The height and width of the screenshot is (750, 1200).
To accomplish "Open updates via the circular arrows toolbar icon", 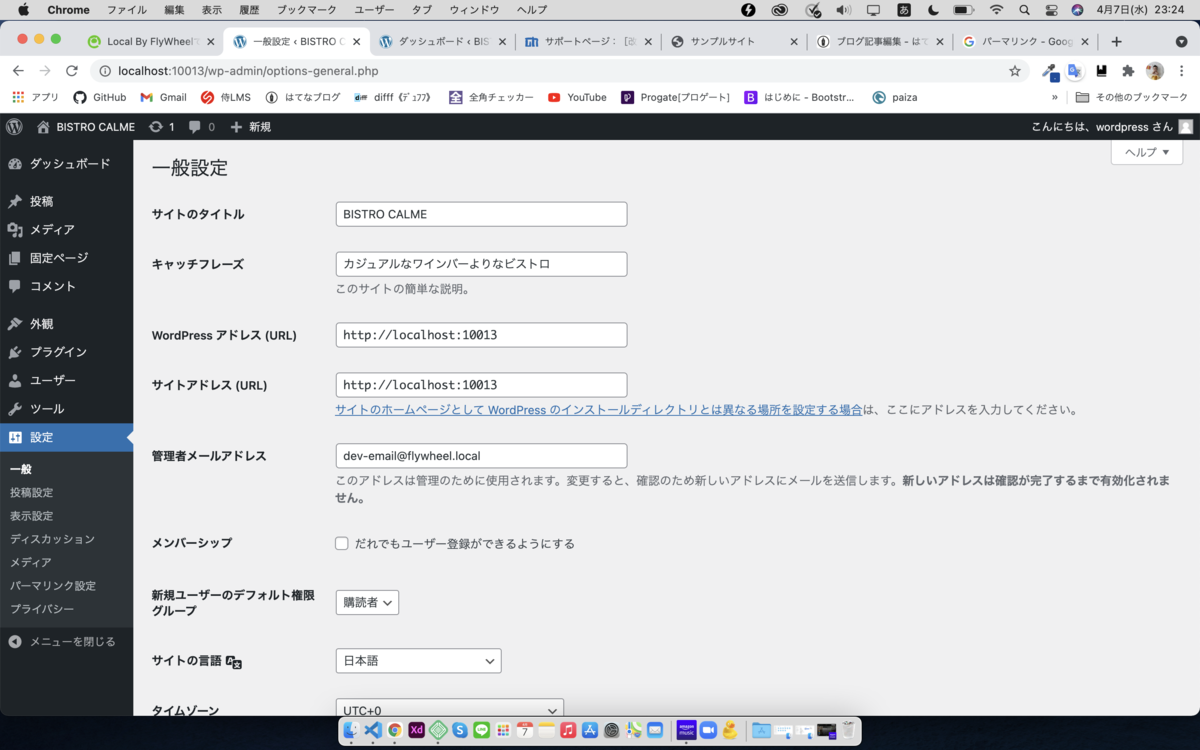I will coord(157,127).
